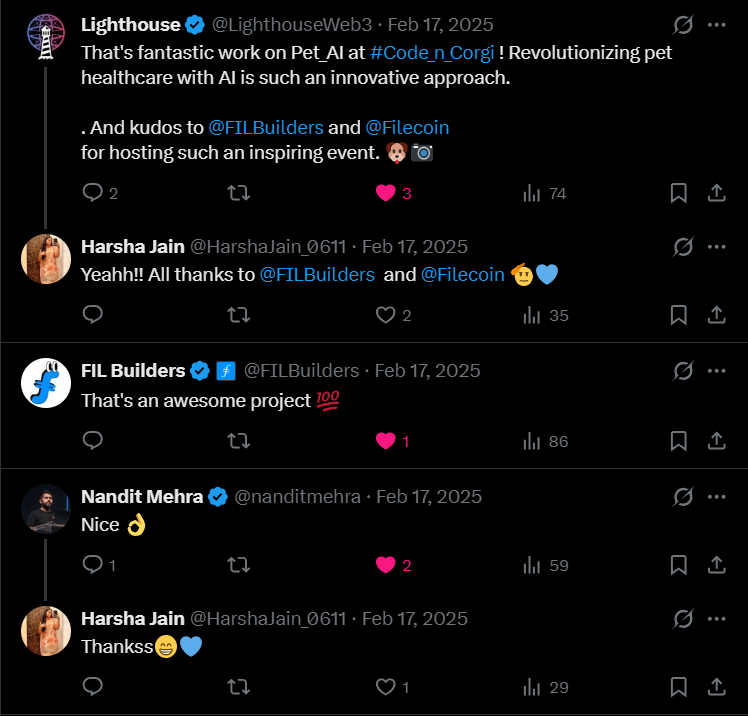Reply to Harsha Jain's Thankss tweet
The image size is (748, 716).
point(93,687)
